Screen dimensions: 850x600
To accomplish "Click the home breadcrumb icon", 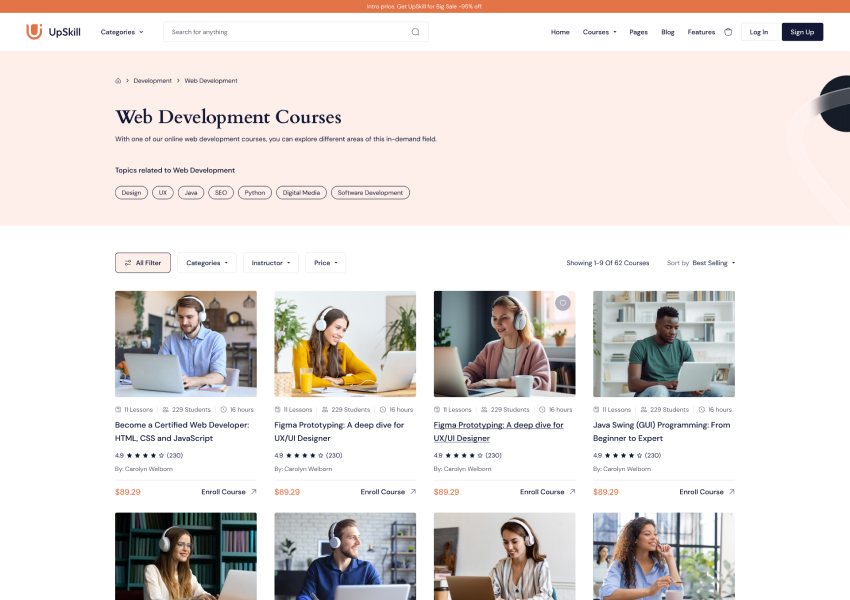I will tap(118, 81).
